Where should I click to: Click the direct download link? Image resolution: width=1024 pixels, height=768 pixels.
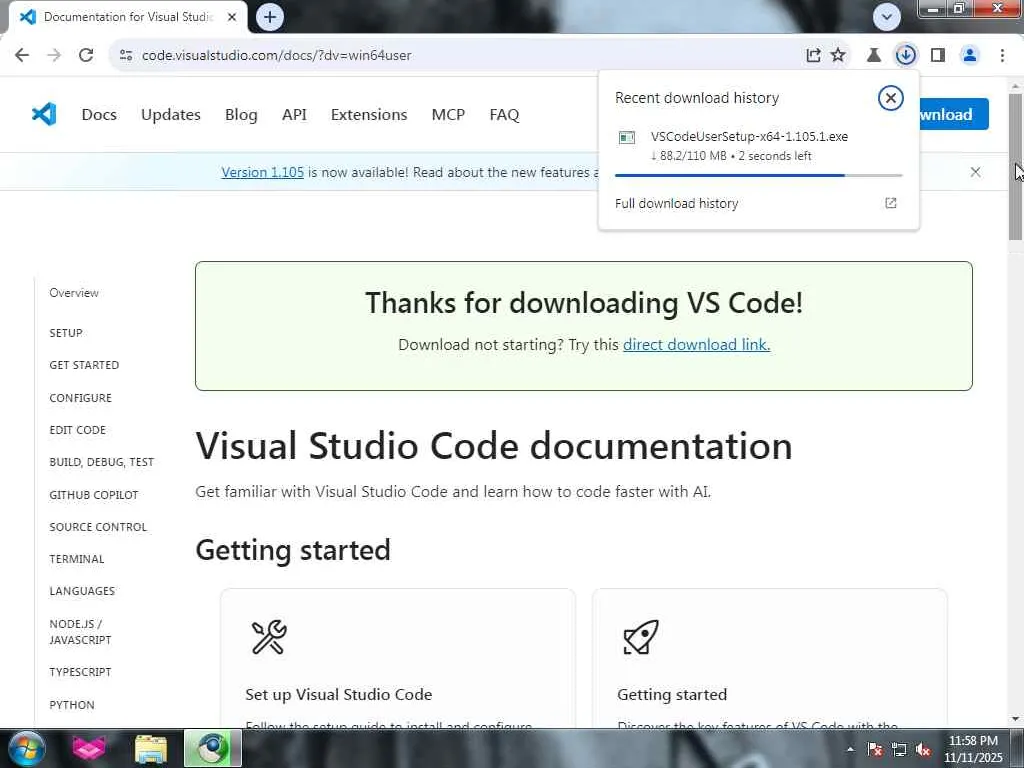[x=697, y=344]
